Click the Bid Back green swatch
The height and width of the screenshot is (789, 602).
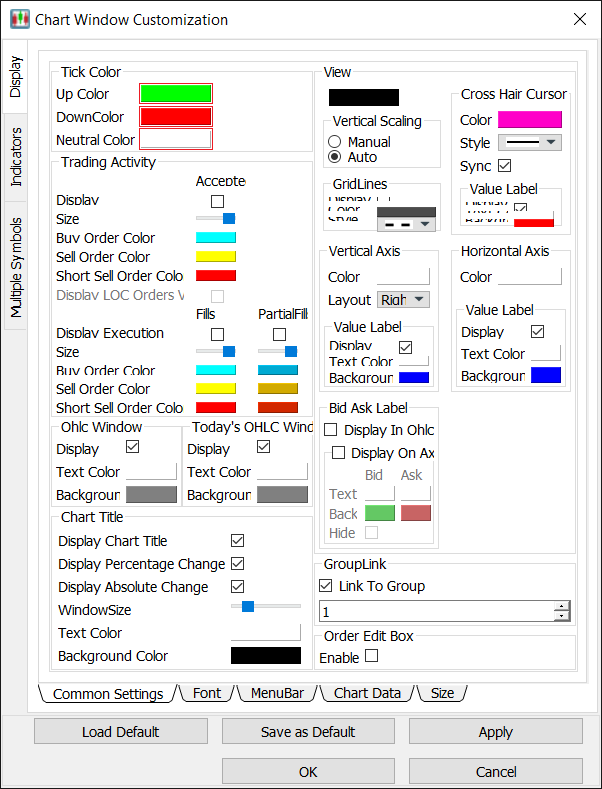coord(379,513)
